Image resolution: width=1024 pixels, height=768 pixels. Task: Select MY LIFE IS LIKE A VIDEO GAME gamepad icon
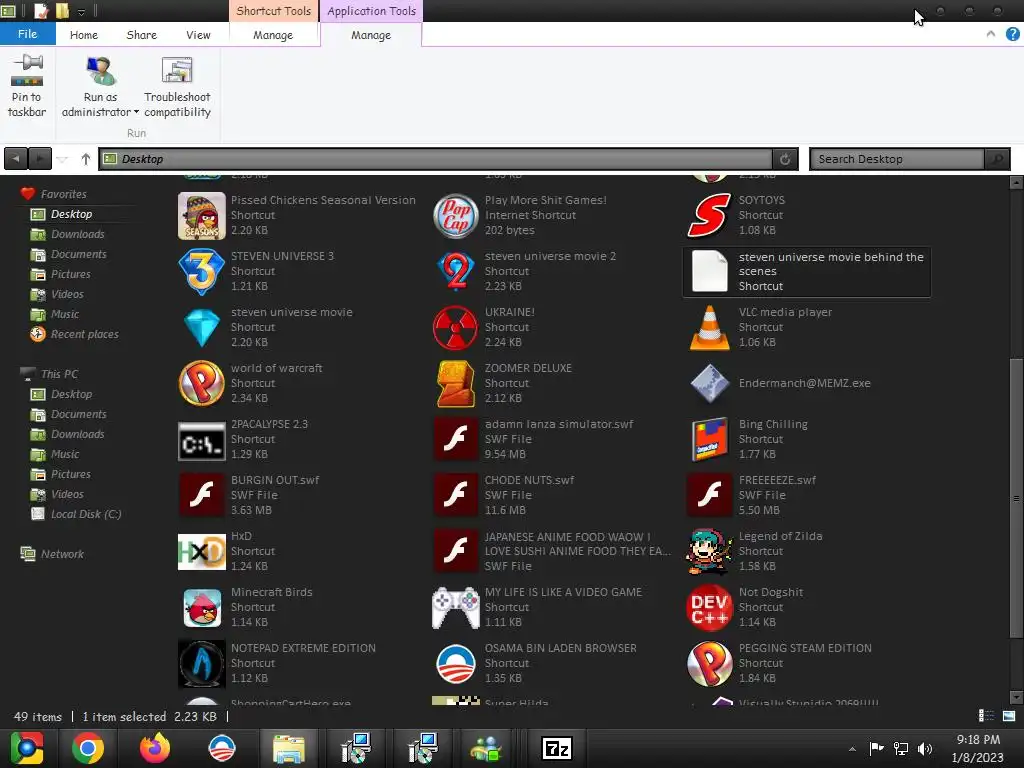(x=456, y=607)
